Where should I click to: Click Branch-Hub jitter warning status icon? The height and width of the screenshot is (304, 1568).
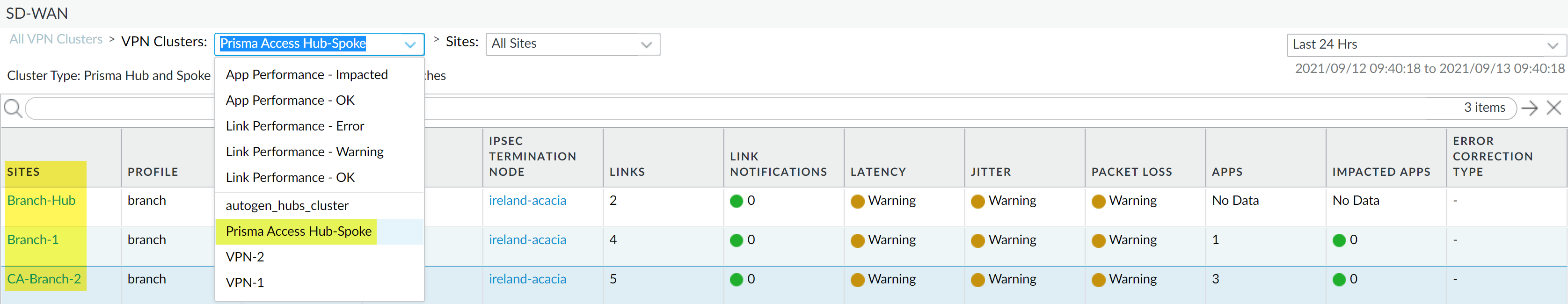click(x=977, y=201)
